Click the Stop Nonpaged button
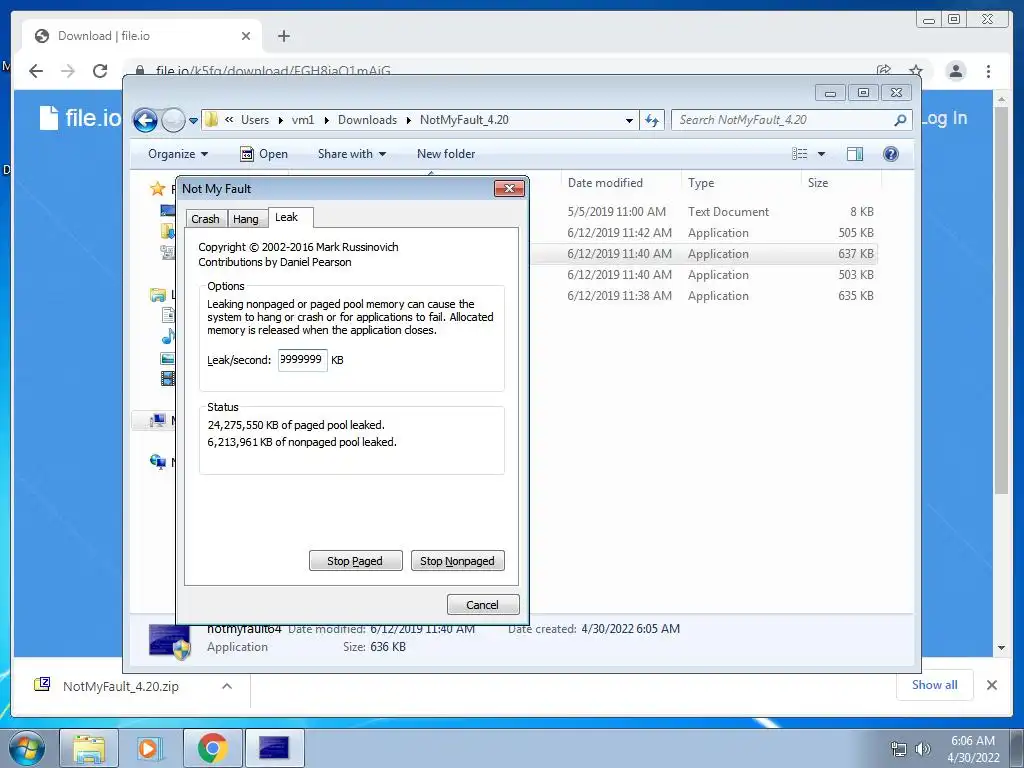 [457, 561]
